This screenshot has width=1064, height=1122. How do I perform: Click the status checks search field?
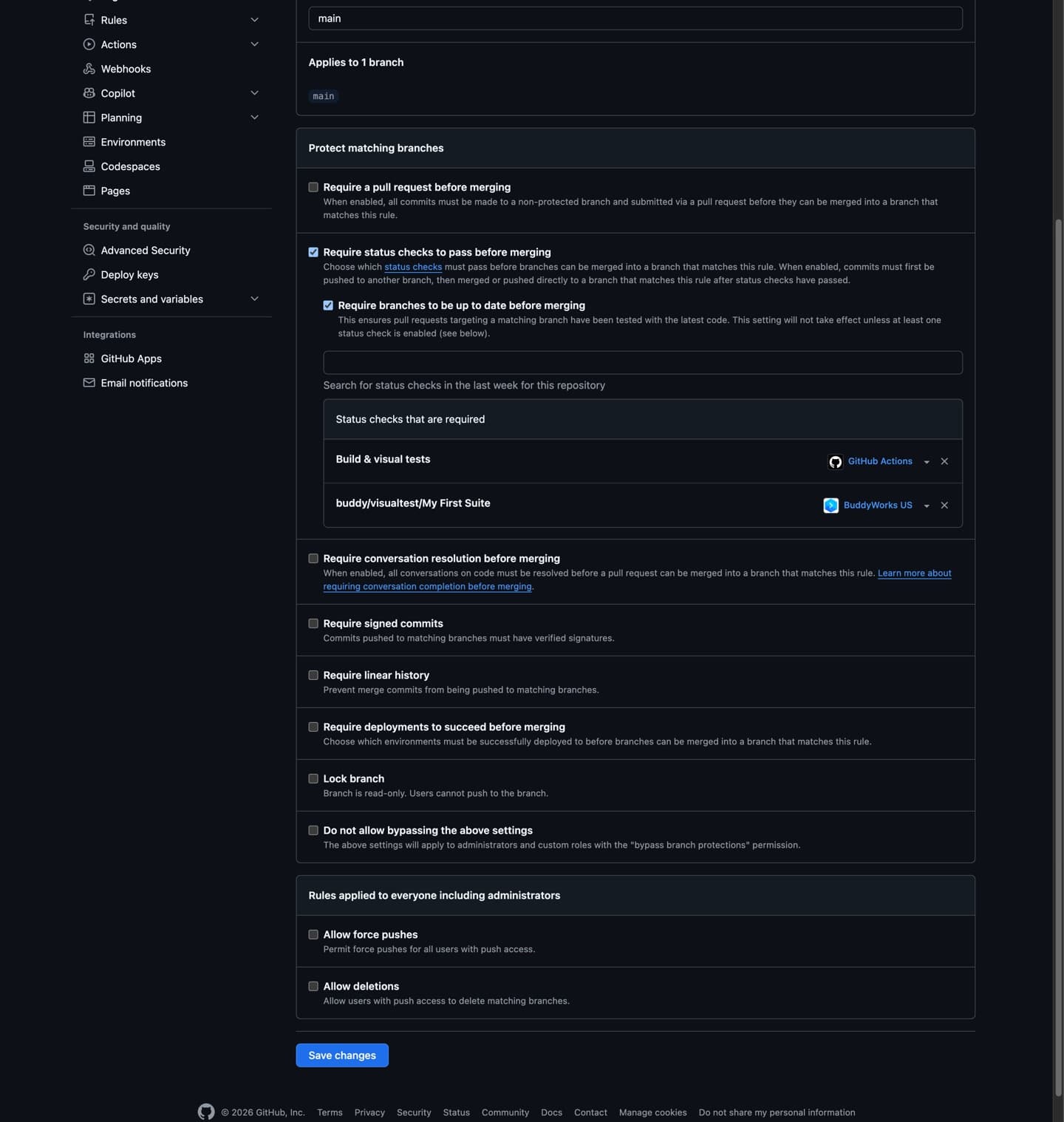click(643, 363)
